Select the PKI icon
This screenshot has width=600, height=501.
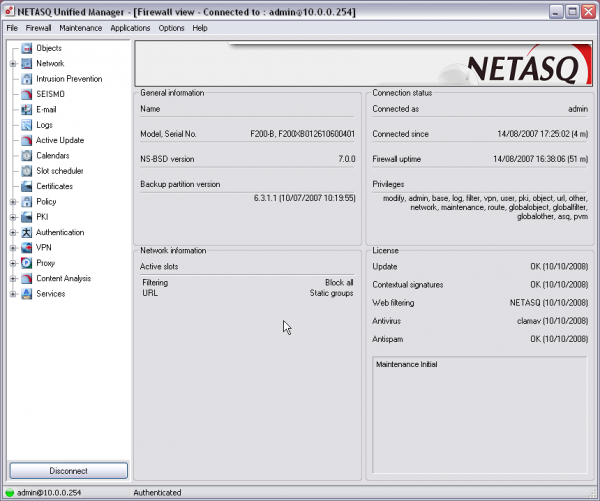pyautogui.click(x=26, y=217)
